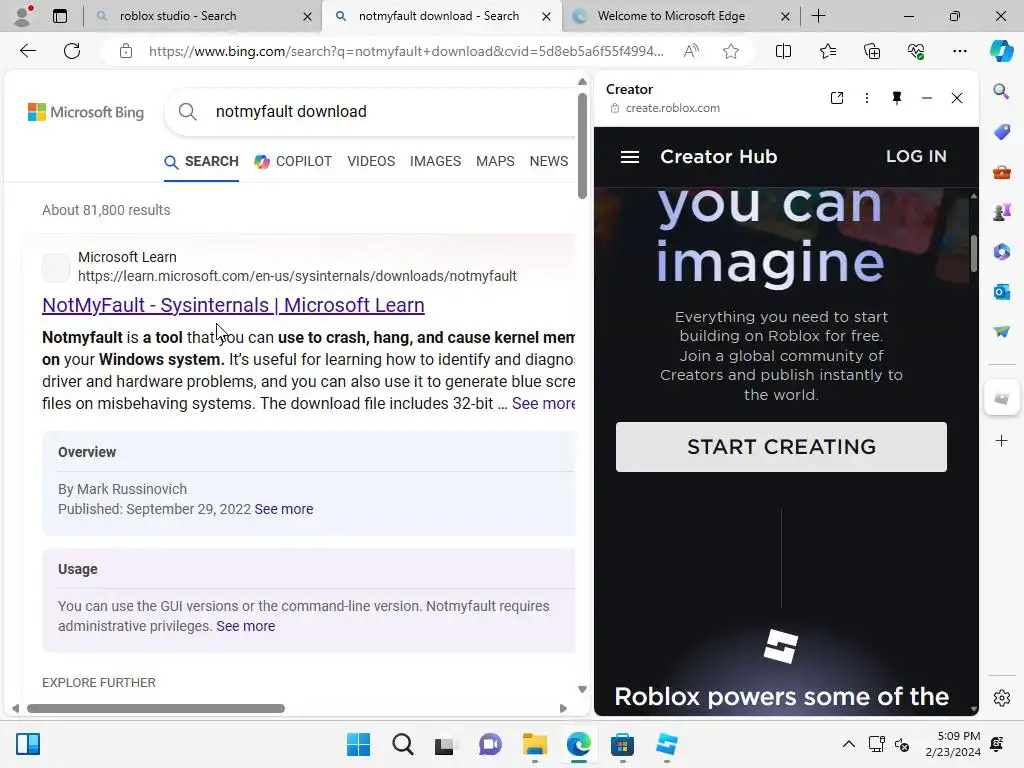This screenshot has height=768, width=1024.
Task: Open taskbar Search magnifier
Action: point(403,744)
